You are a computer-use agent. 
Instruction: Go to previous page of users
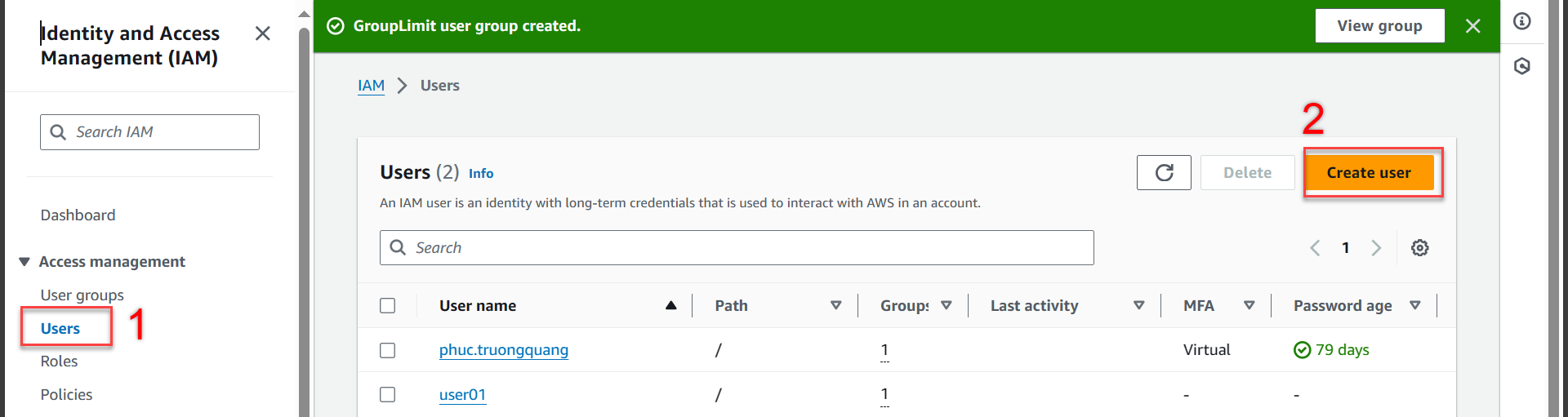(1315, 248)
